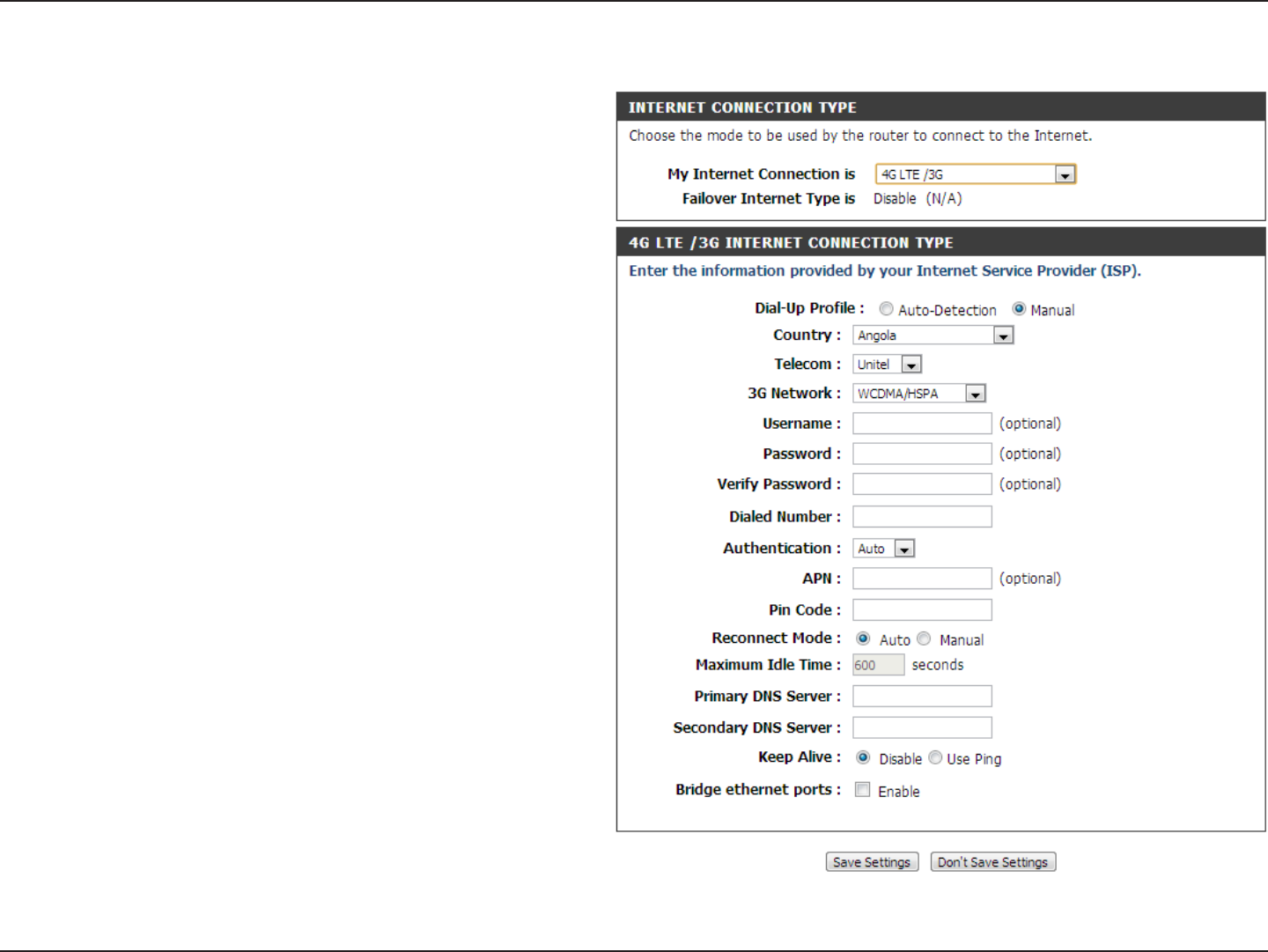The height and width of the screenshot is (952, 1268).
Task: Focus the Username input field
Action: pos(922,424)
